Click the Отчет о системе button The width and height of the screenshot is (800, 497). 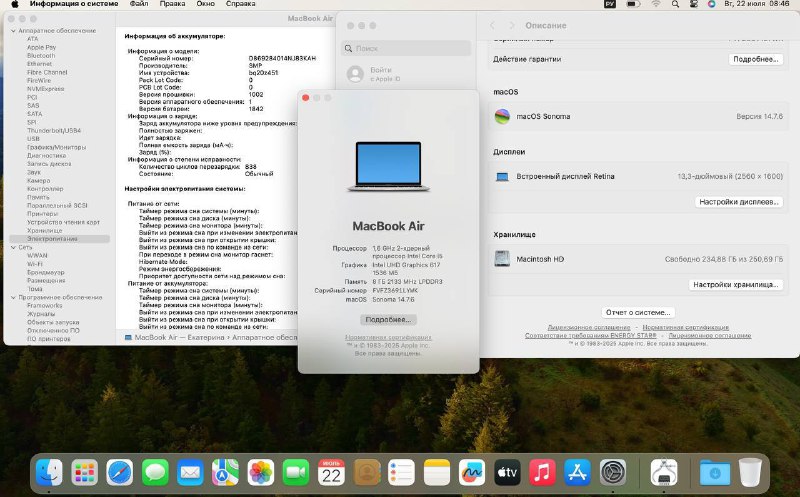click(x=638, y=312)
